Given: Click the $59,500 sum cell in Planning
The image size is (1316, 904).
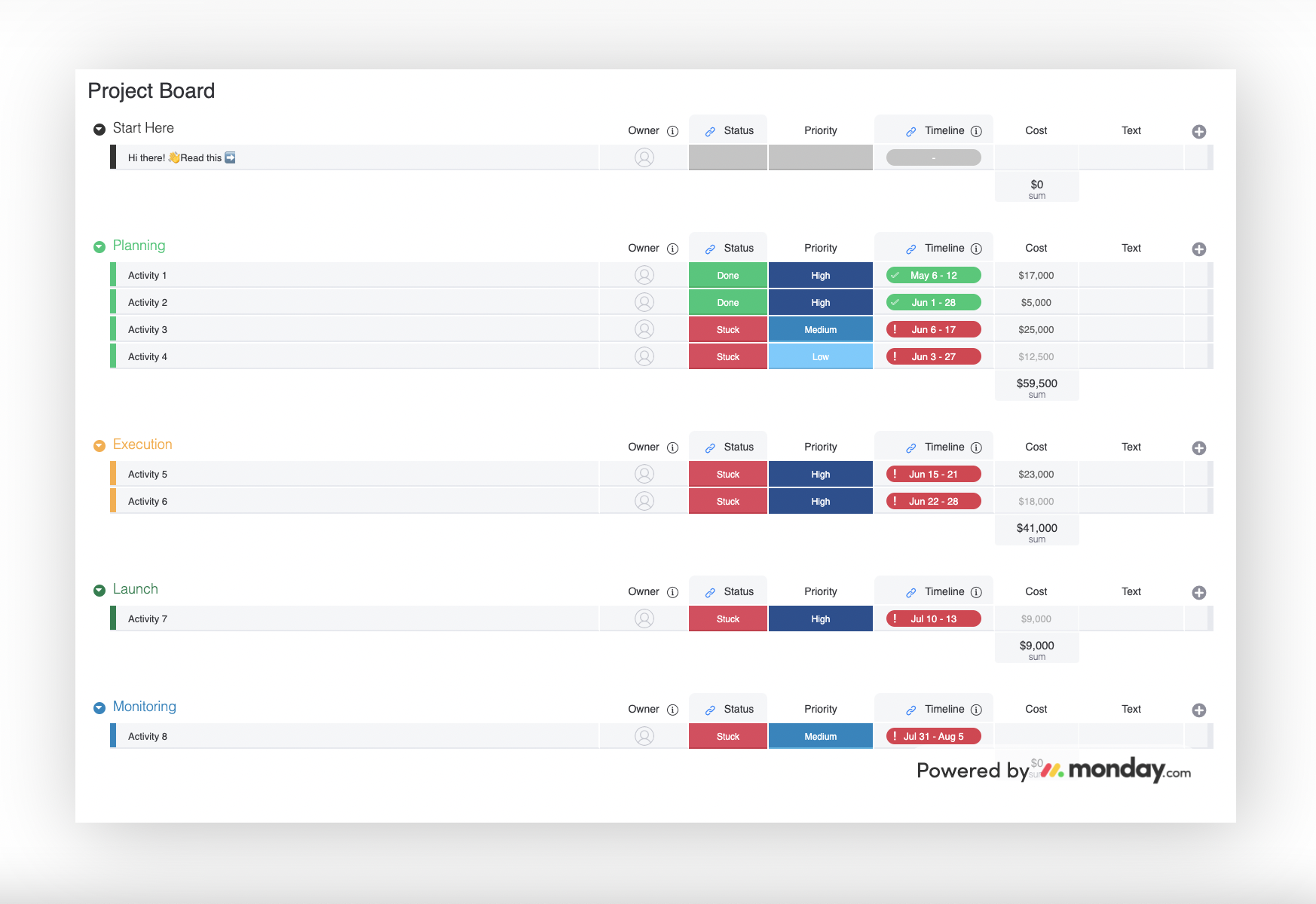Looking at the screenshot, I should [1036, 385].
